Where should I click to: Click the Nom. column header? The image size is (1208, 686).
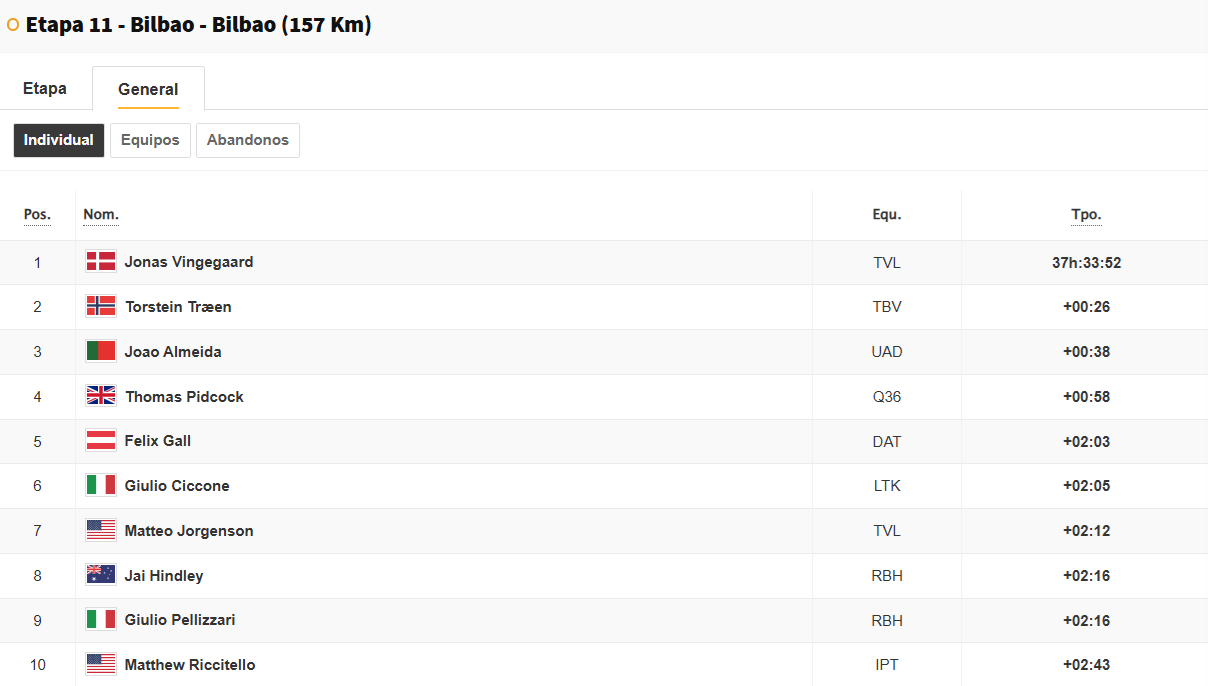(x=101, y=215)
